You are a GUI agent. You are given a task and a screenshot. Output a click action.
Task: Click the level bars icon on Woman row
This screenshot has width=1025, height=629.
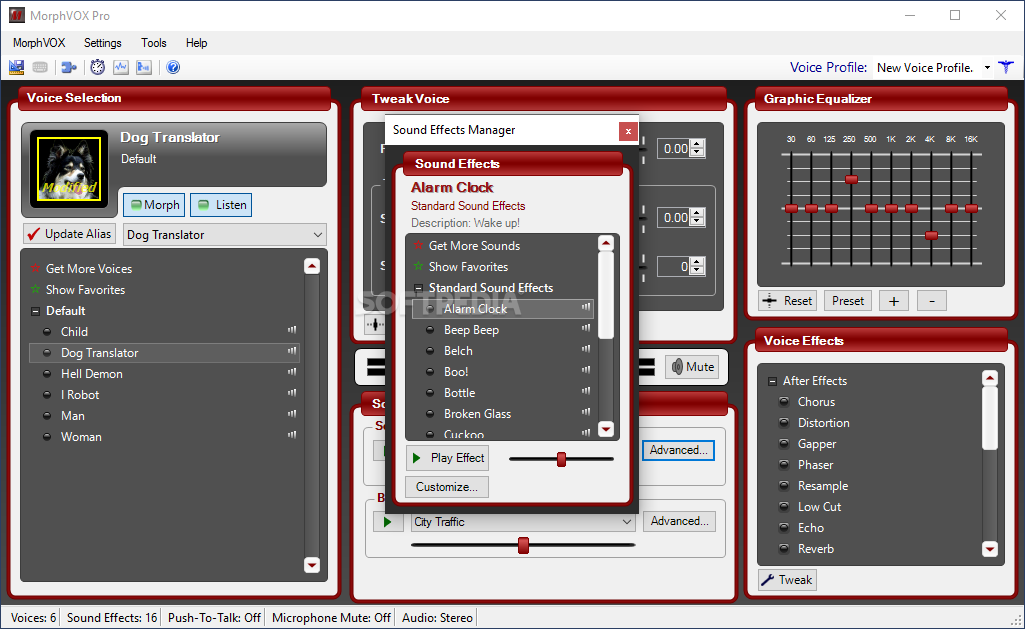pos(292,435)
